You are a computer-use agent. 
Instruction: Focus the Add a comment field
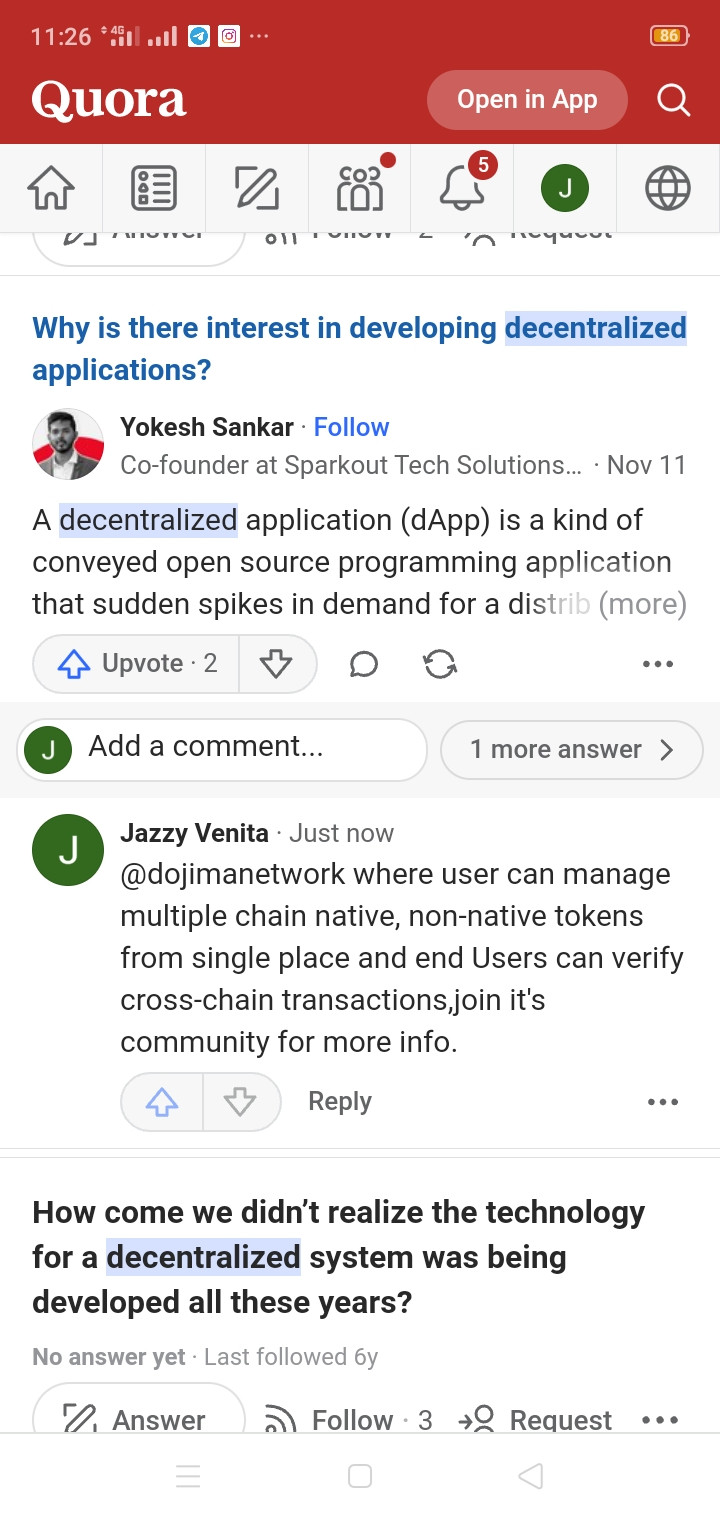(x=222, y=749)
